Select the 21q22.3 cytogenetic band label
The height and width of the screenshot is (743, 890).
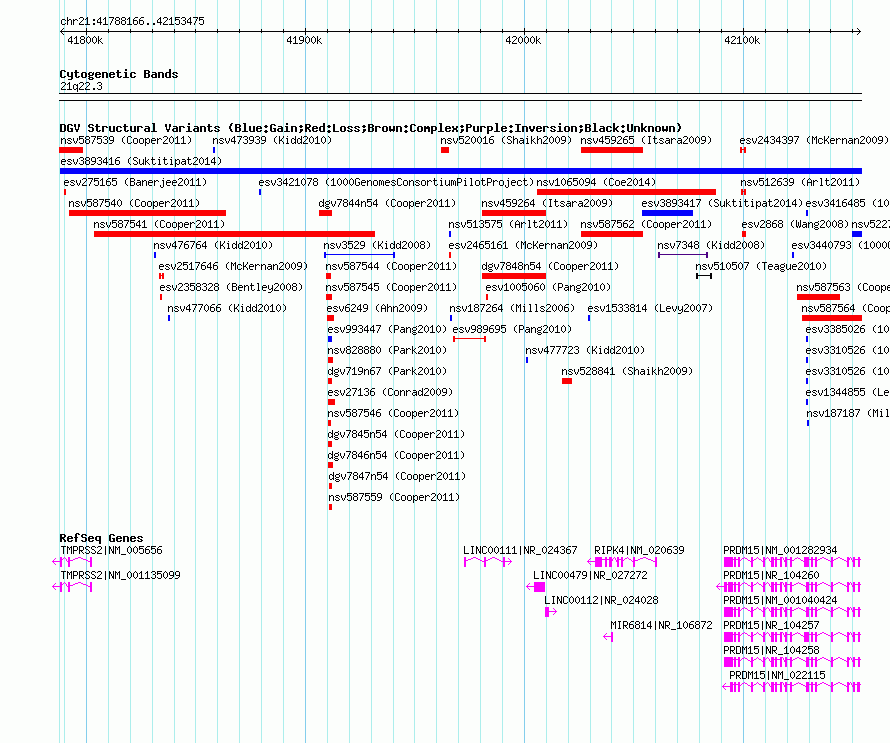coord(81,86)
